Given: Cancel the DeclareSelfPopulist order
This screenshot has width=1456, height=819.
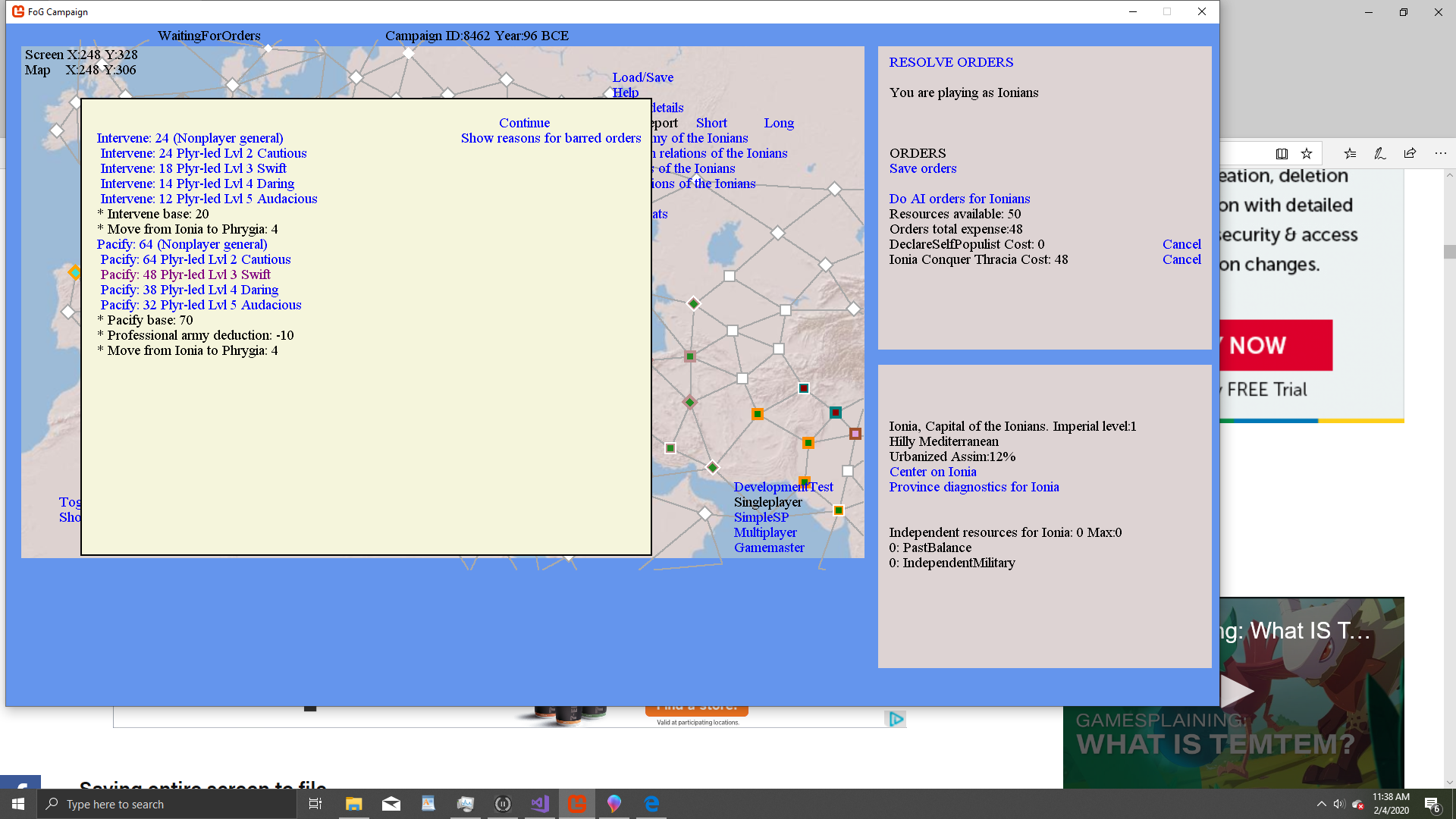Looking at the screenshot, I should pyautogui.click(x=1181, y=244).
